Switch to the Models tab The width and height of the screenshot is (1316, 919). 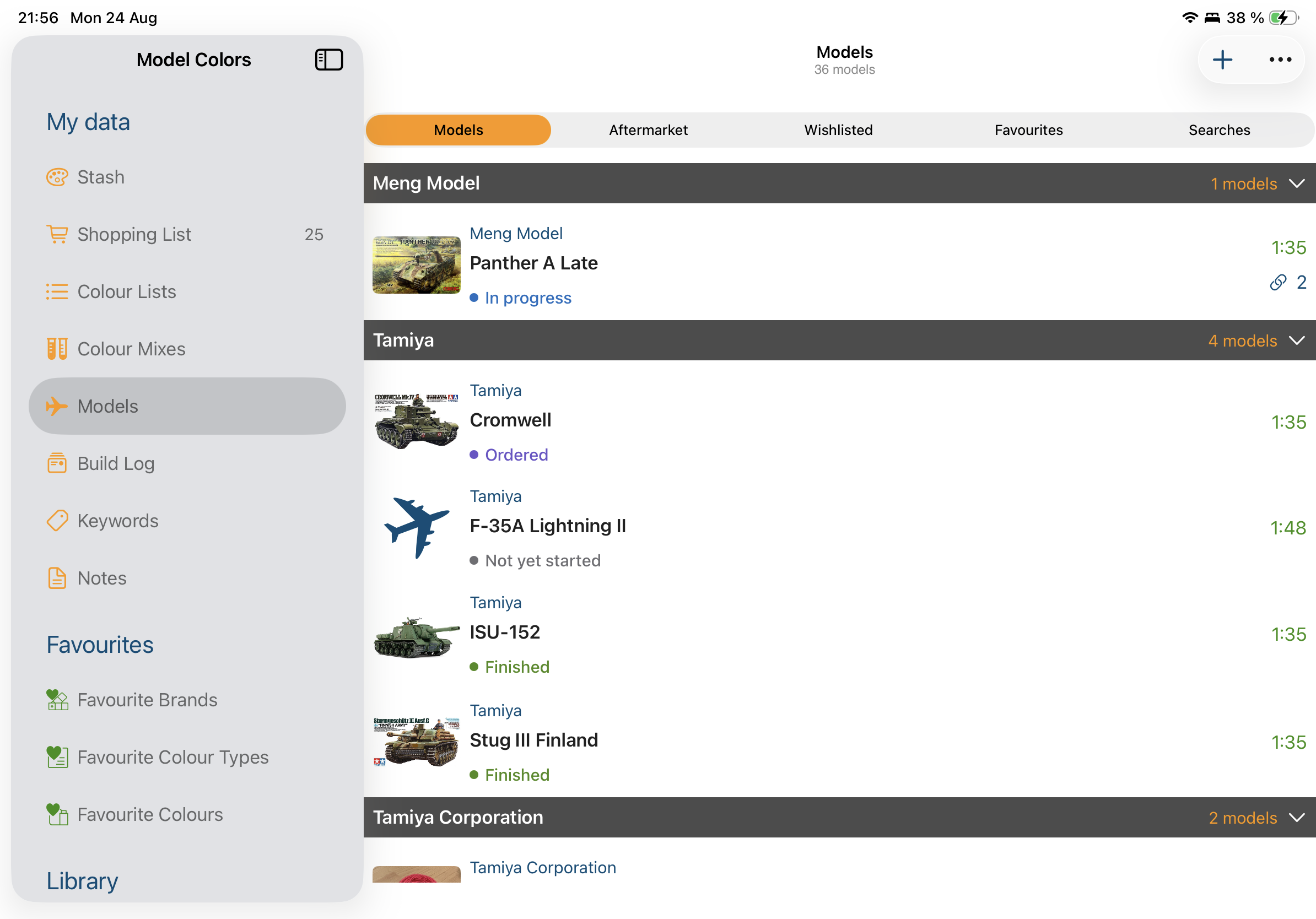pyautogui.click(x=459, y=130)
